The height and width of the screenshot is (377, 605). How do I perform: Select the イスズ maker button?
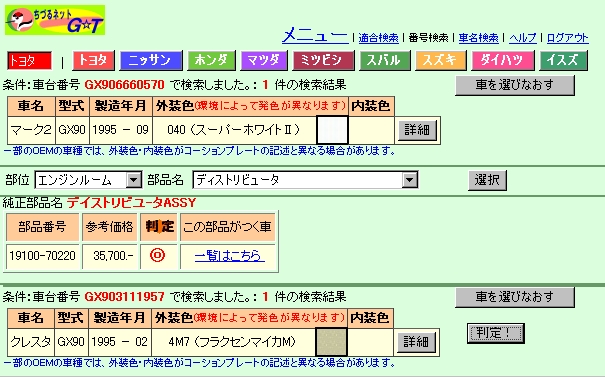click(x=563, y=61)
